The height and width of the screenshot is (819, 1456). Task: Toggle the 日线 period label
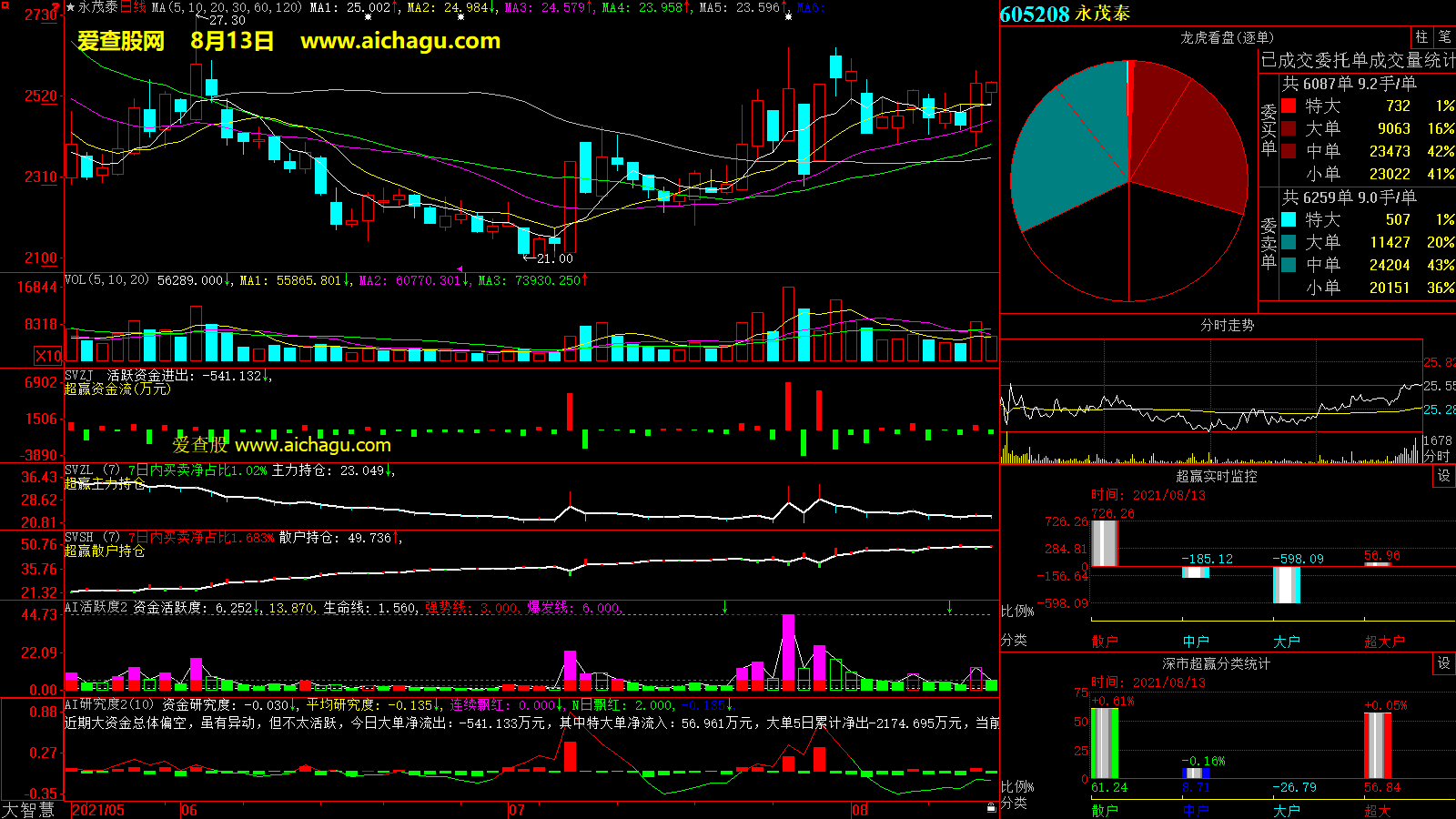point(134,7)
